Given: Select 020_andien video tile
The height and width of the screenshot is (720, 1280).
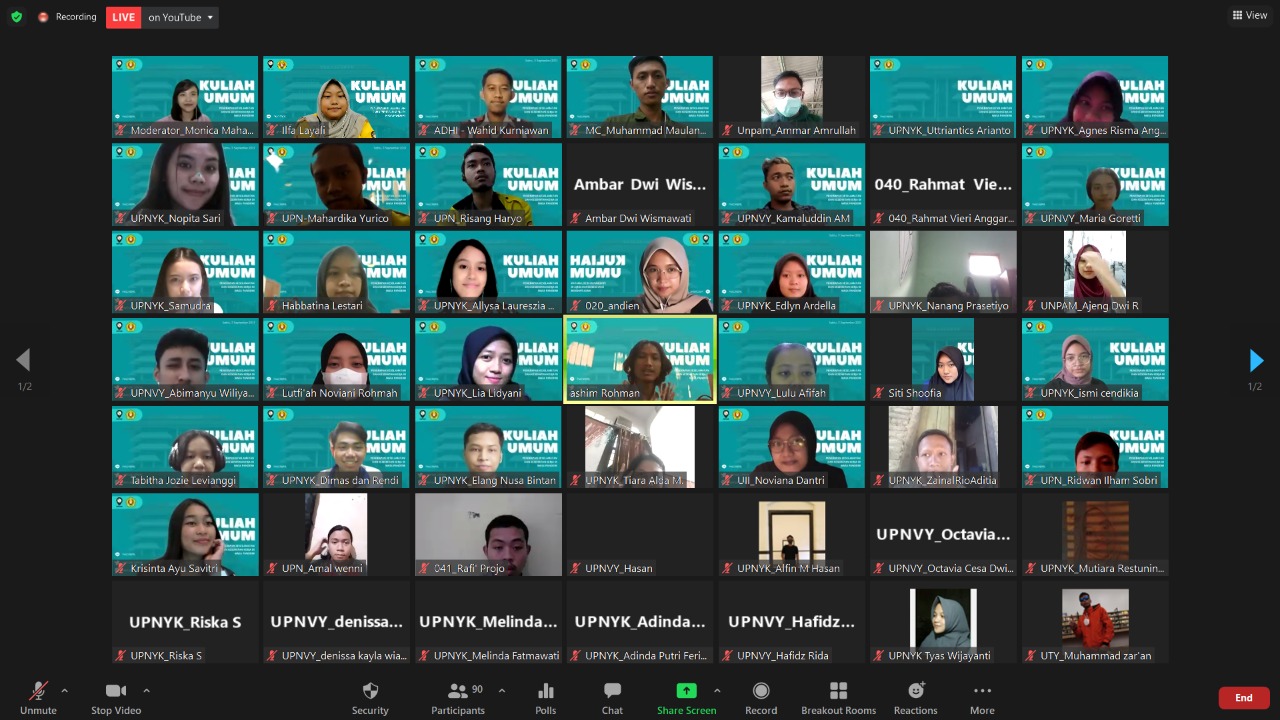Looking at the screenshot, I should (640, 272).
